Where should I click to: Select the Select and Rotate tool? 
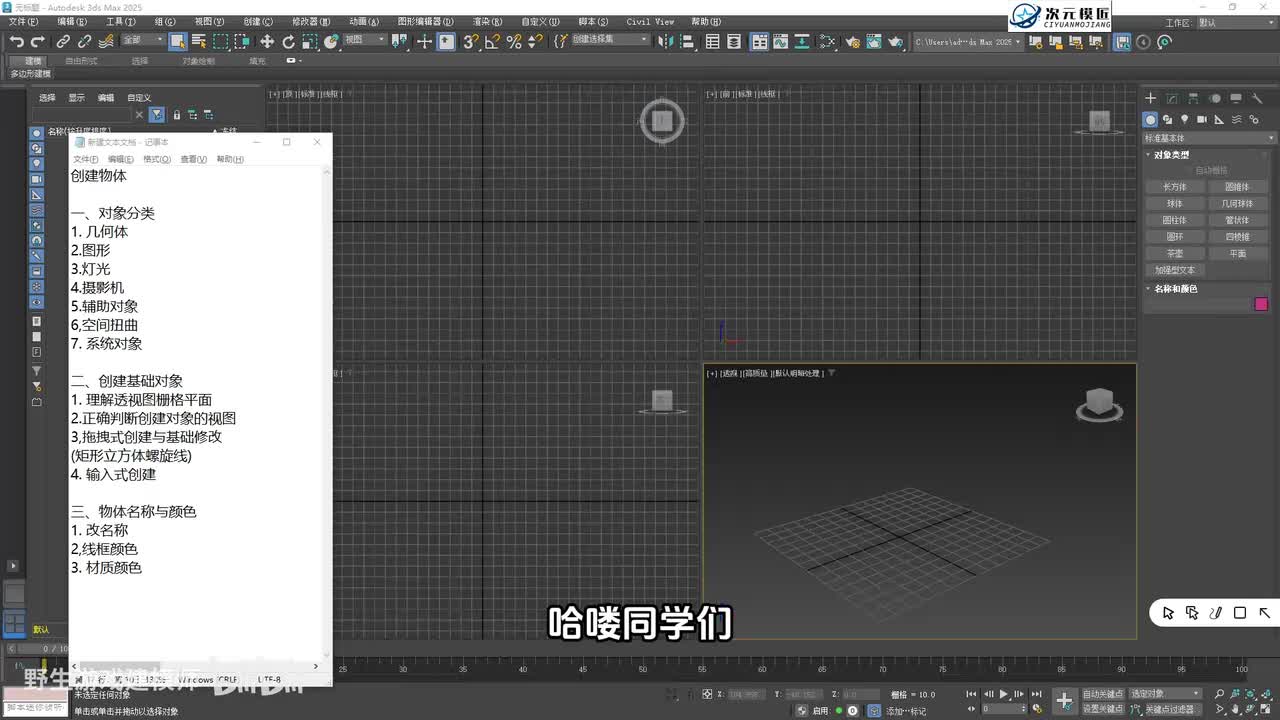(x=288, y=41)
